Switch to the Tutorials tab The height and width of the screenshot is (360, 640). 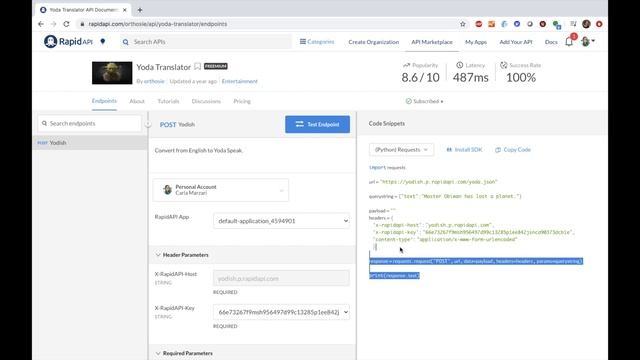[168, 101]
